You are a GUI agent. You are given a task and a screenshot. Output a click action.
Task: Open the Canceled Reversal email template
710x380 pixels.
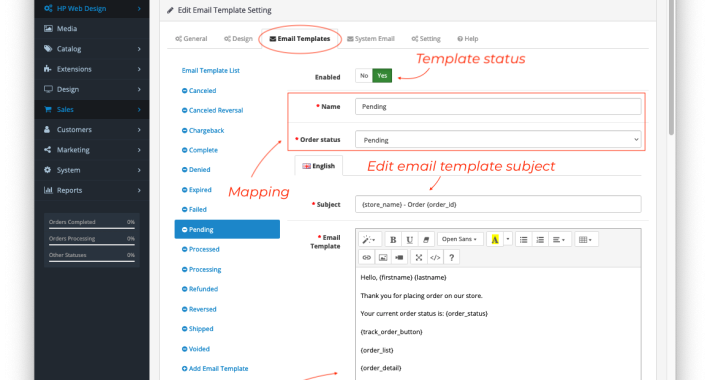click(x=212, y=111)
